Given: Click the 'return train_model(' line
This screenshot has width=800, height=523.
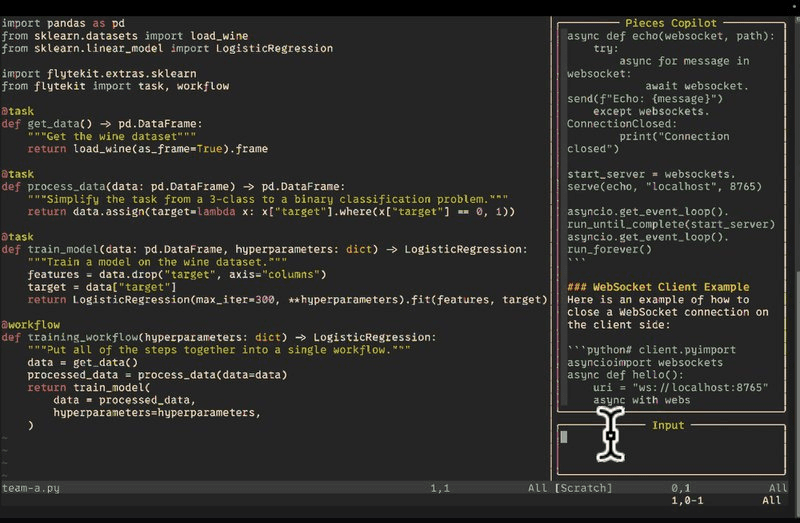Looking at the screenshot, I should pos(89,387).
